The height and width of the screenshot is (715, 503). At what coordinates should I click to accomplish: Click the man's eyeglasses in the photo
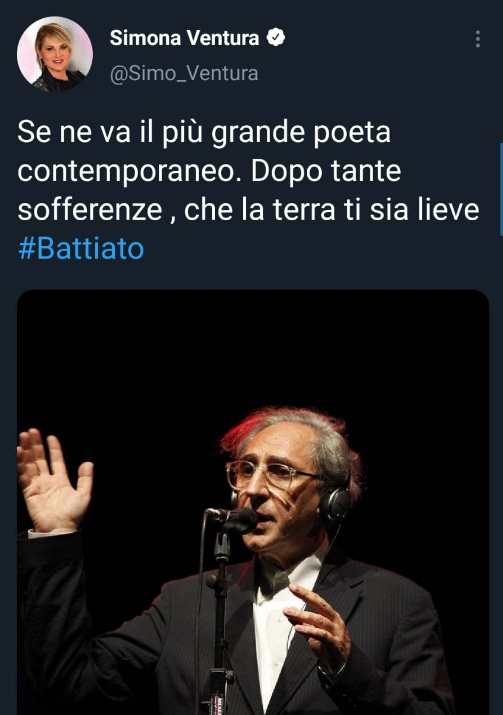pos(270,474)
